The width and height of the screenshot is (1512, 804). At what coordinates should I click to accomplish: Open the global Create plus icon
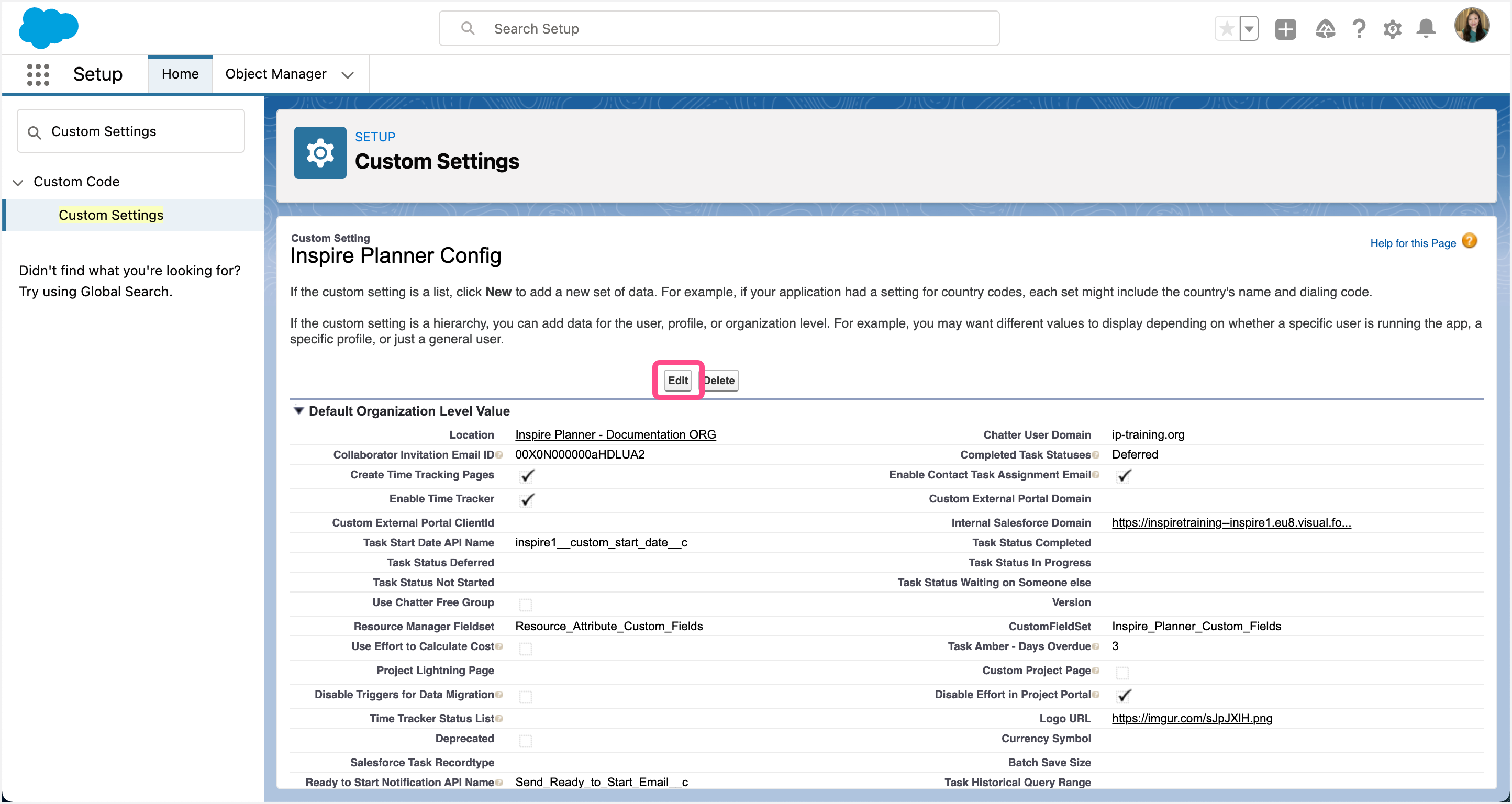1285,28
